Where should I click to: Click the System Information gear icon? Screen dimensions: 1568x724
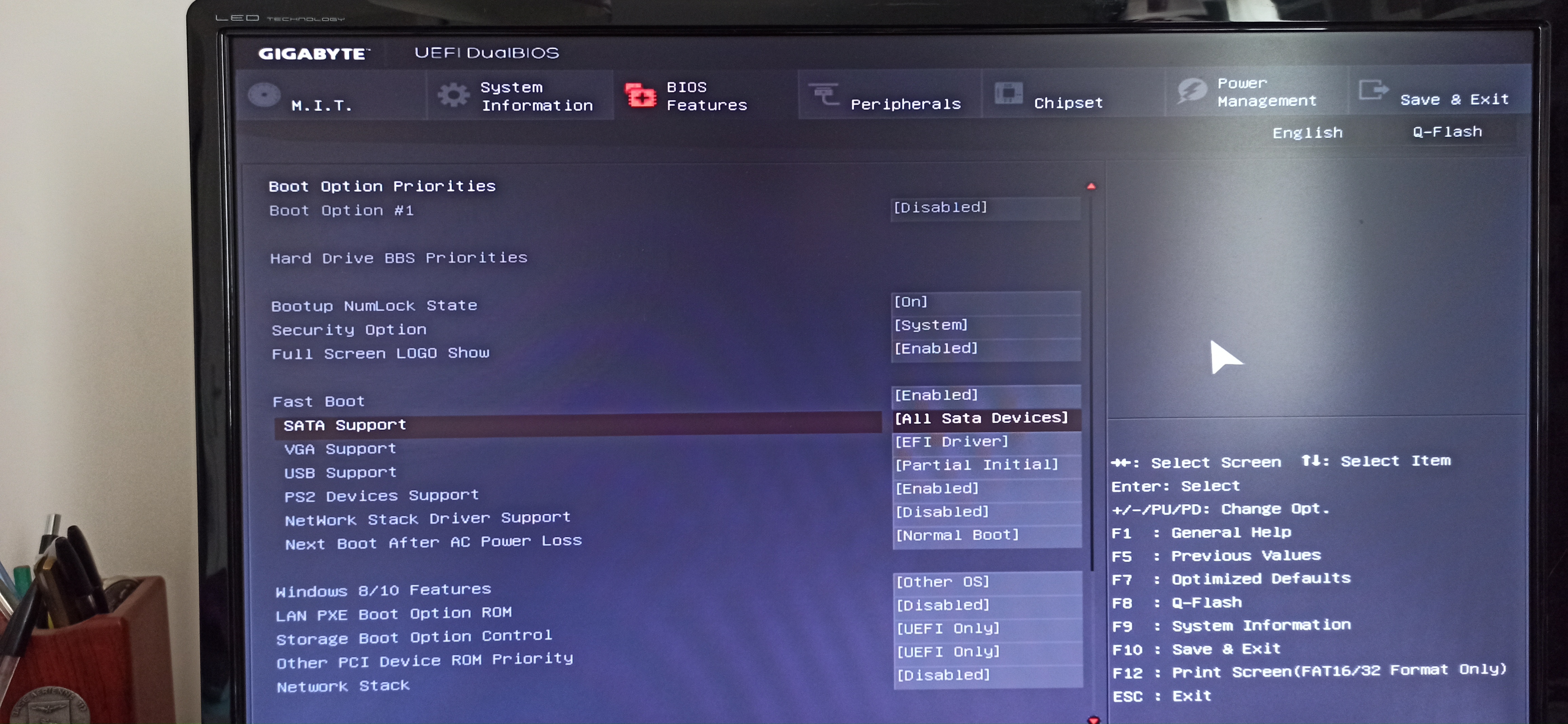click(x=453, y=95)
